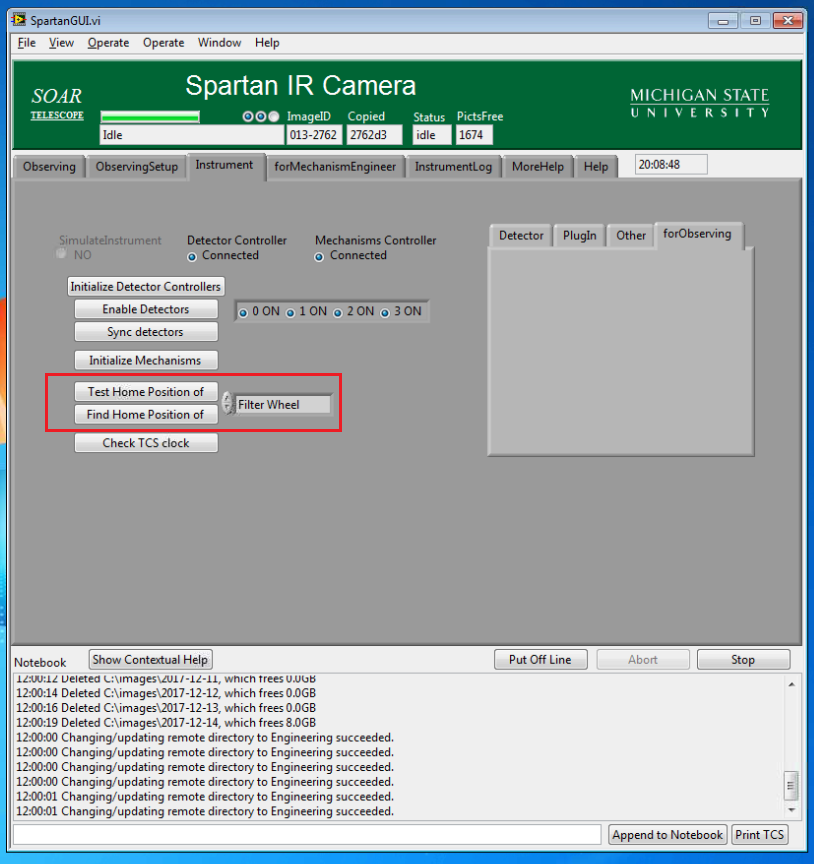814x864 pixels.
Task: Click the 'Notebook' label
Action: [40, 662]
